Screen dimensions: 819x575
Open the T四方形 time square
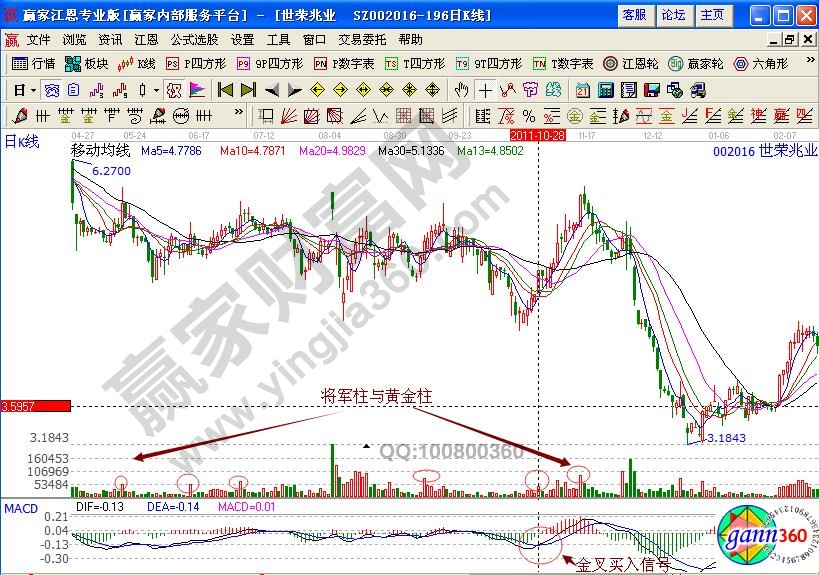pos(415,64)
